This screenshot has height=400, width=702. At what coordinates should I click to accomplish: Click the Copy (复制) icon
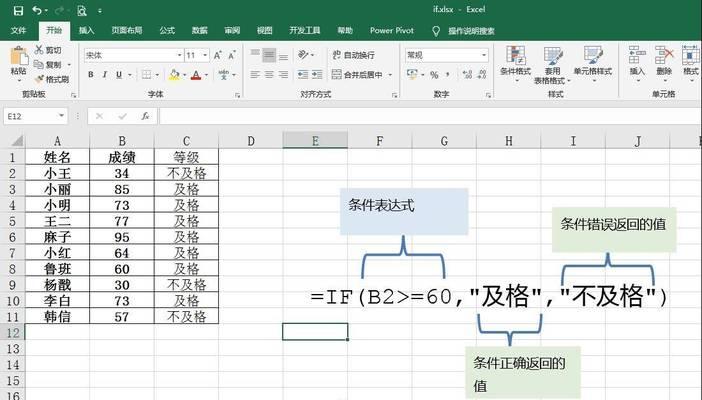point(39,65)
